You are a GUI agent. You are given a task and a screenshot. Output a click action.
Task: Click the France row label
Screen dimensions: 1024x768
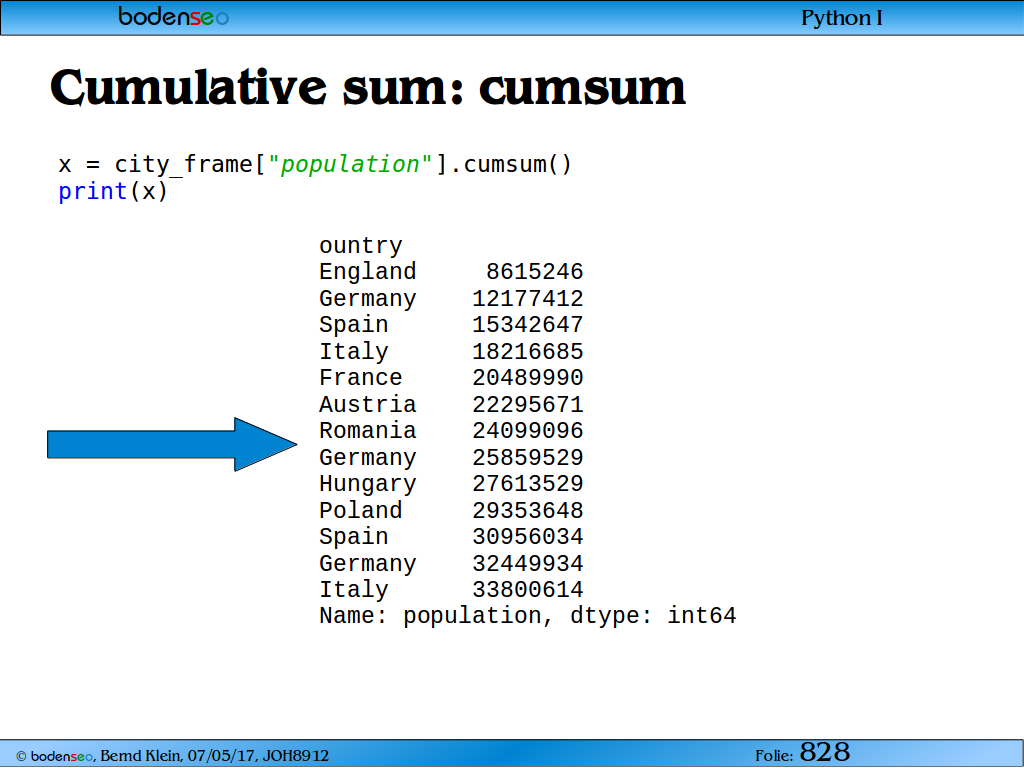coord(360,377)
